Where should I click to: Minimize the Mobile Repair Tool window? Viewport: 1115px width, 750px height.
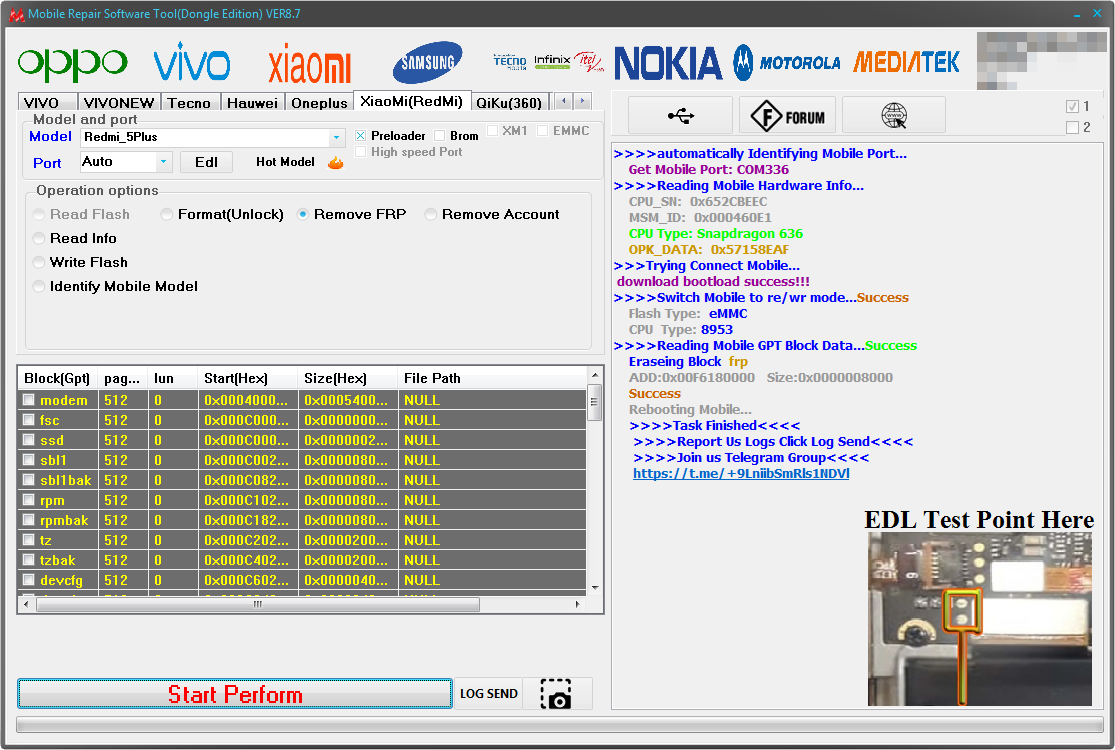click(x=1077, y=14)
